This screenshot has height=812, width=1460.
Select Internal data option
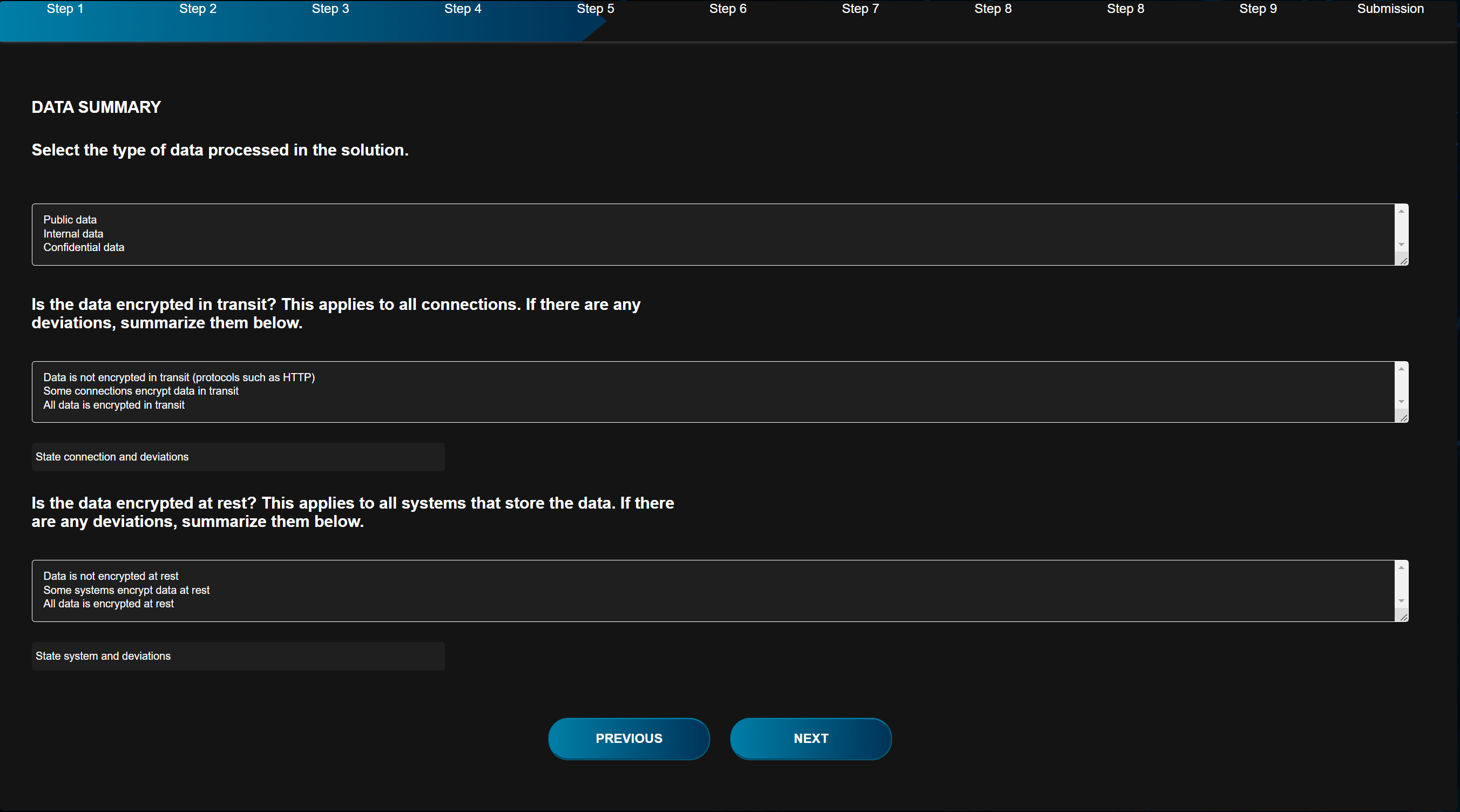[713, 233]
